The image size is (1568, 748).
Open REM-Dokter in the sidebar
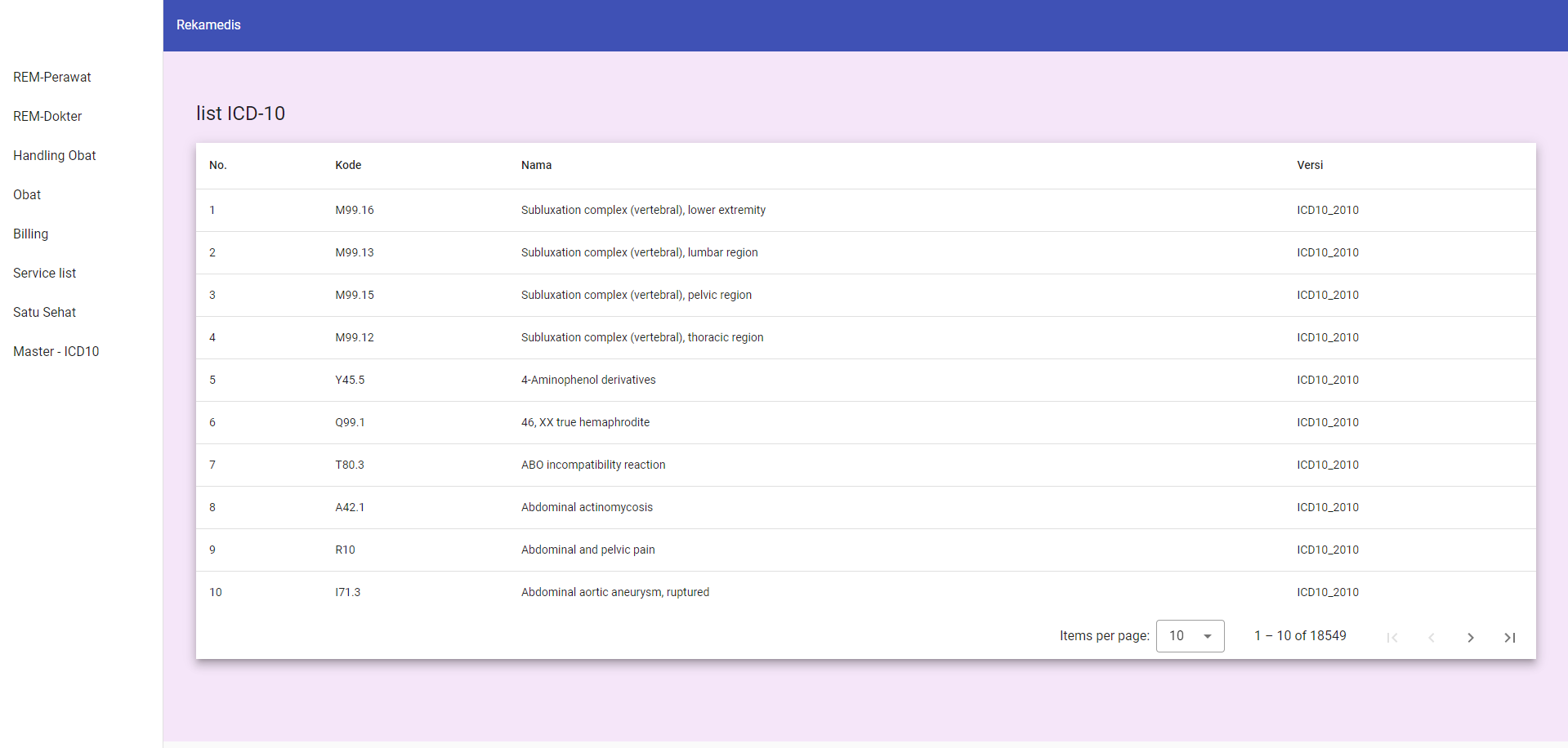[x=47, y=117]
